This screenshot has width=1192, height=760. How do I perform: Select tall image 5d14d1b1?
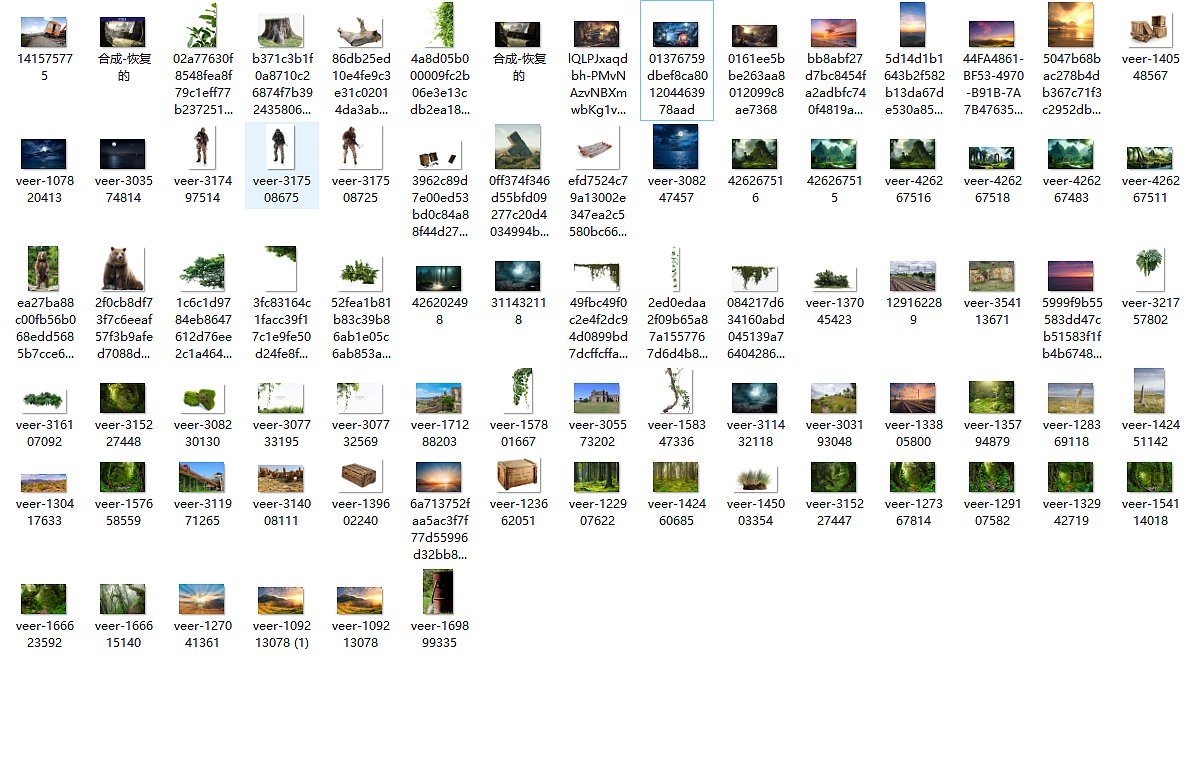pos(913,25)
